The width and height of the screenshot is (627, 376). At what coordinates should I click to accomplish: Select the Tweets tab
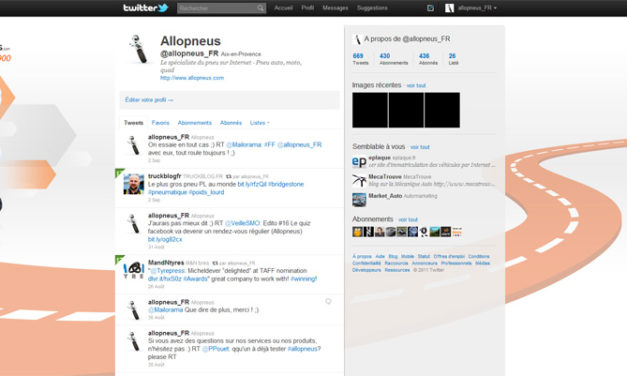134,123
